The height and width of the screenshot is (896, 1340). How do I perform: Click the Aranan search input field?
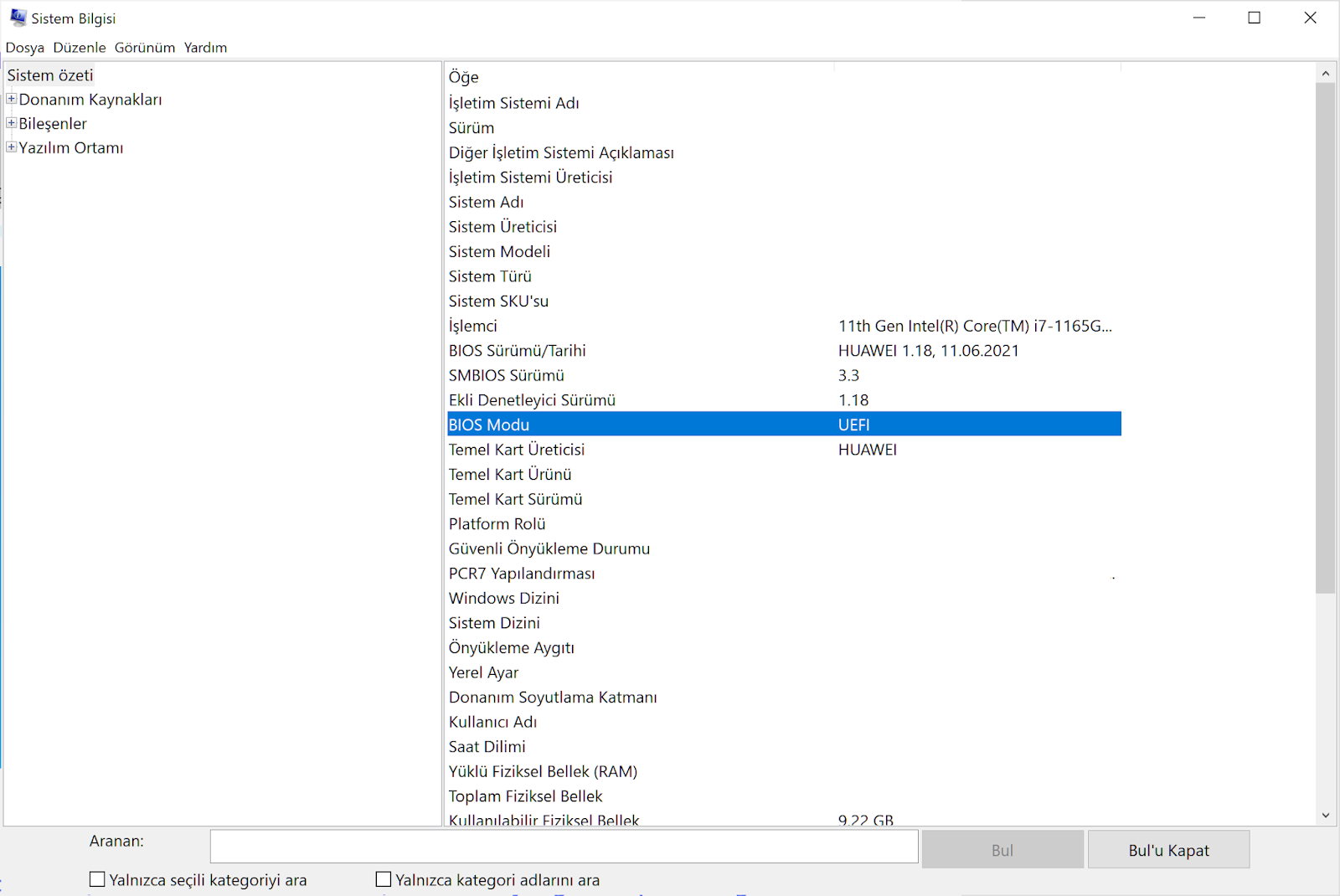coord(564,847)
